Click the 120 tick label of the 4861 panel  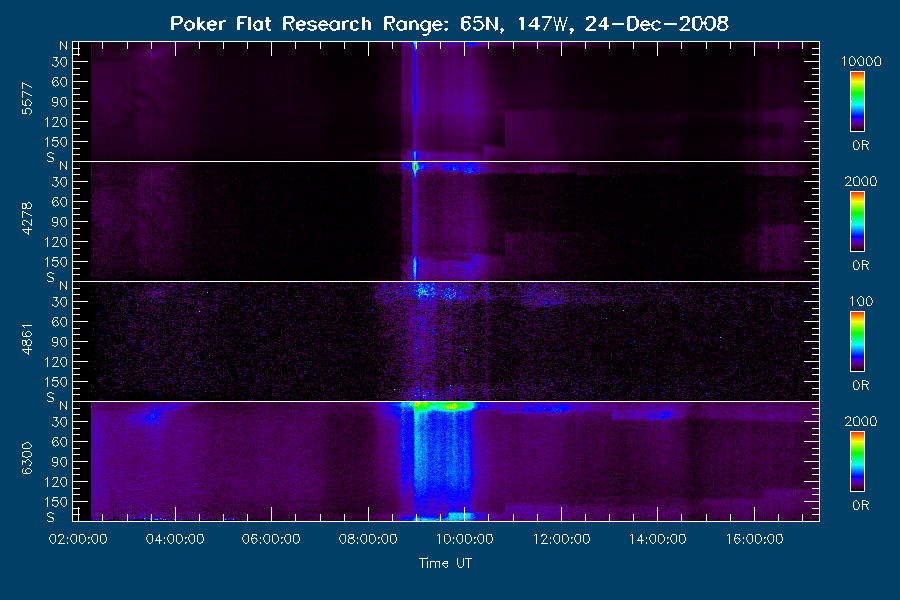56,362
